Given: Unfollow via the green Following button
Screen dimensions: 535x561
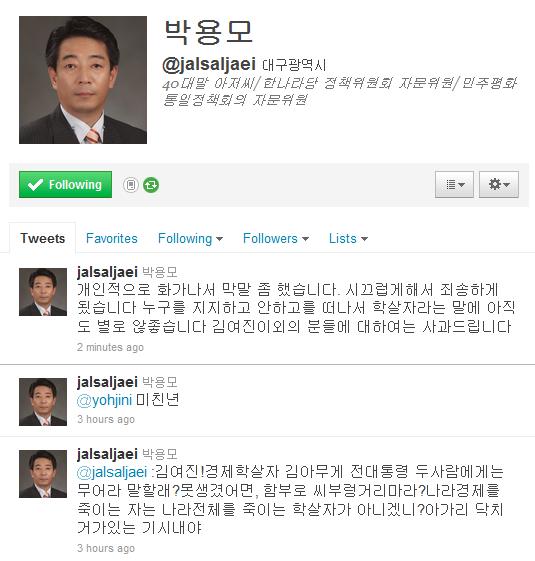Looking at the screenshot, I should tap(65, 185).
